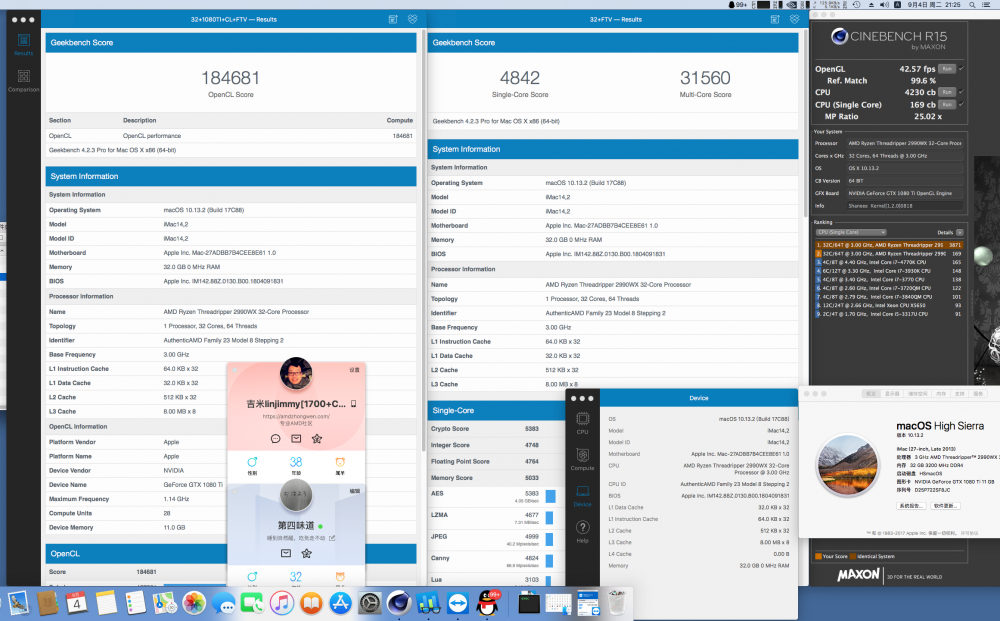The width and height of the screenshot is (1000, 621).
Task: Toggle CPU test checkbox in Cinebench
Action: pos(961,92)
